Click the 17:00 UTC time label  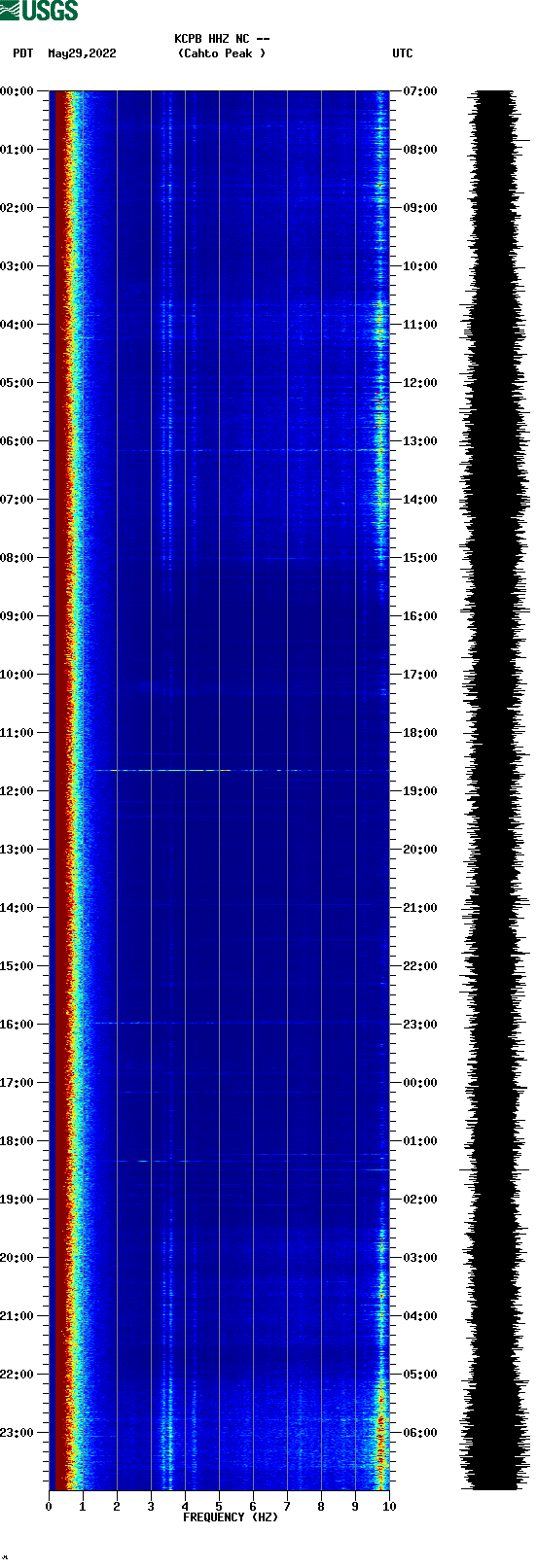pyautogui.click(x=420, y=675)
